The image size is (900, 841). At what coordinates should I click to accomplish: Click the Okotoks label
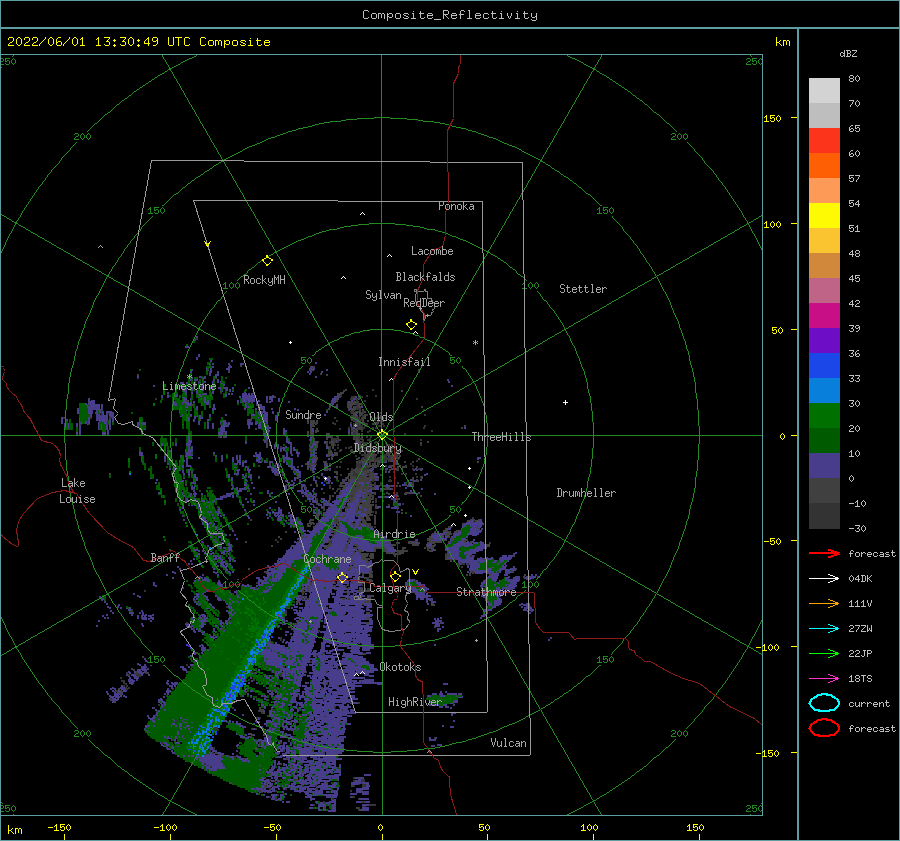click(400, 667)
